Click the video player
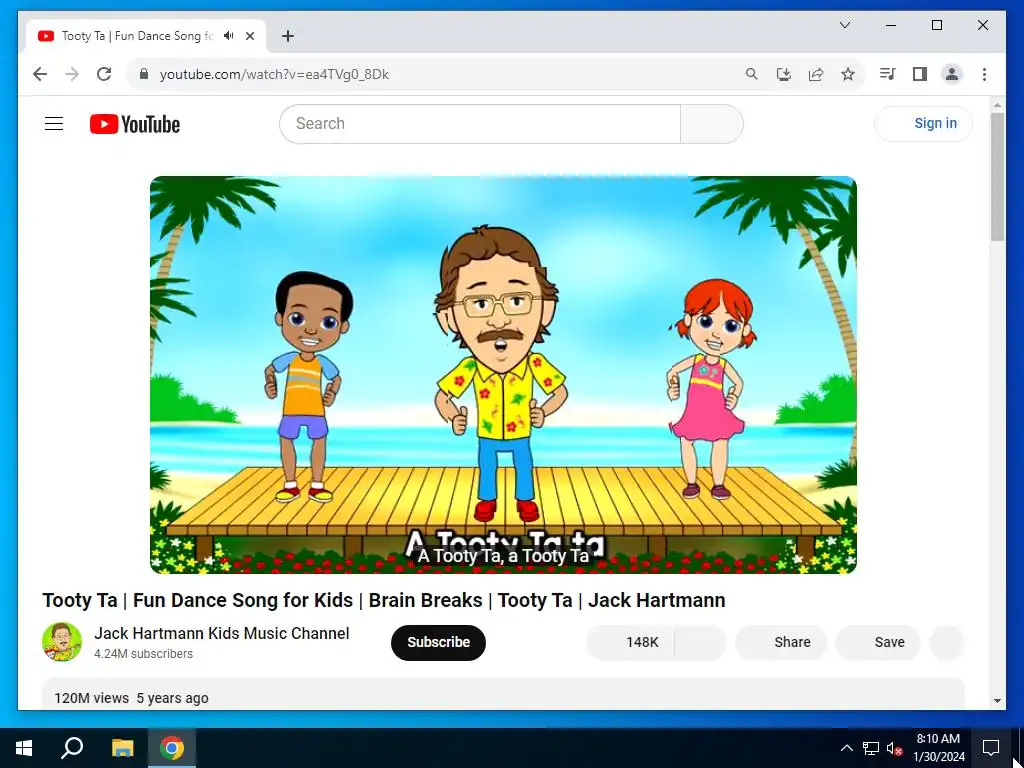 coord(503,374)
